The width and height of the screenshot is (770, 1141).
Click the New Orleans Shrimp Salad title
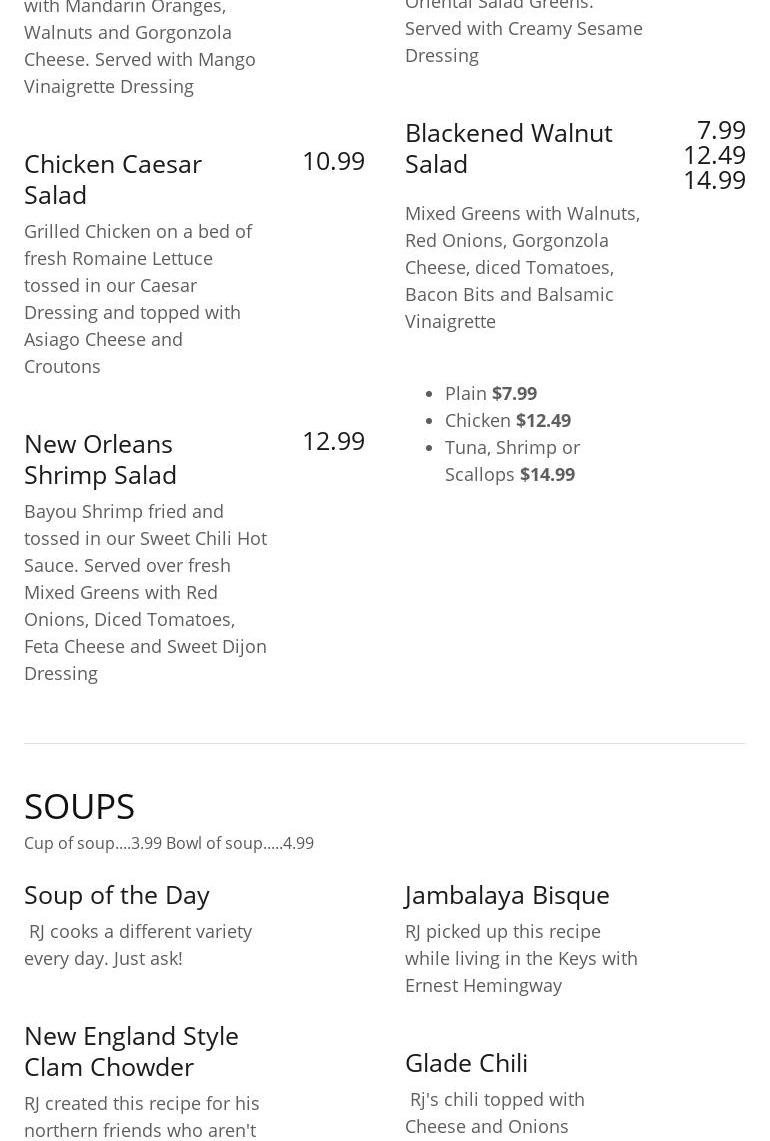point(100,459)
